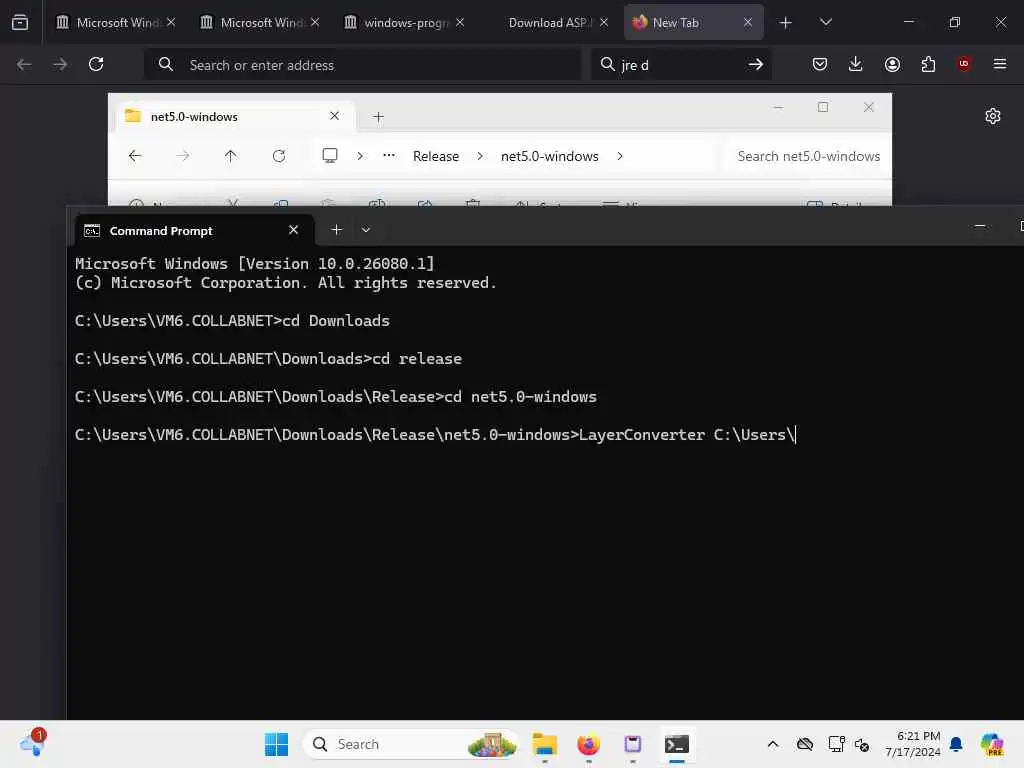The height and width of the screenshot is (768, 1024).
Task: Close the Download ASP browser tab
Action: [603, 22]
